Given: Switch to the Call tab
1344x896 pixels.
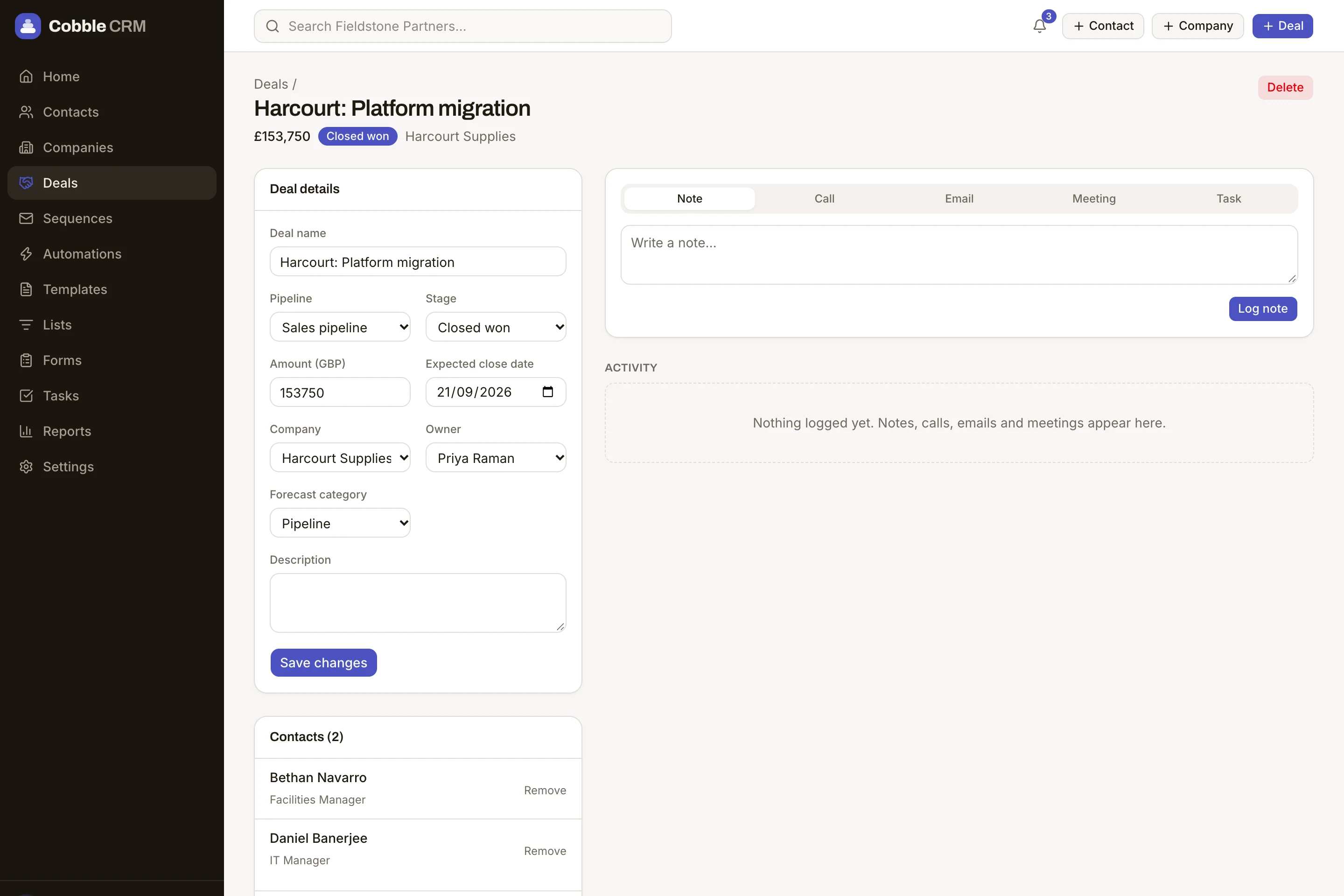Looking at the screenshot, I should (824, 198).
